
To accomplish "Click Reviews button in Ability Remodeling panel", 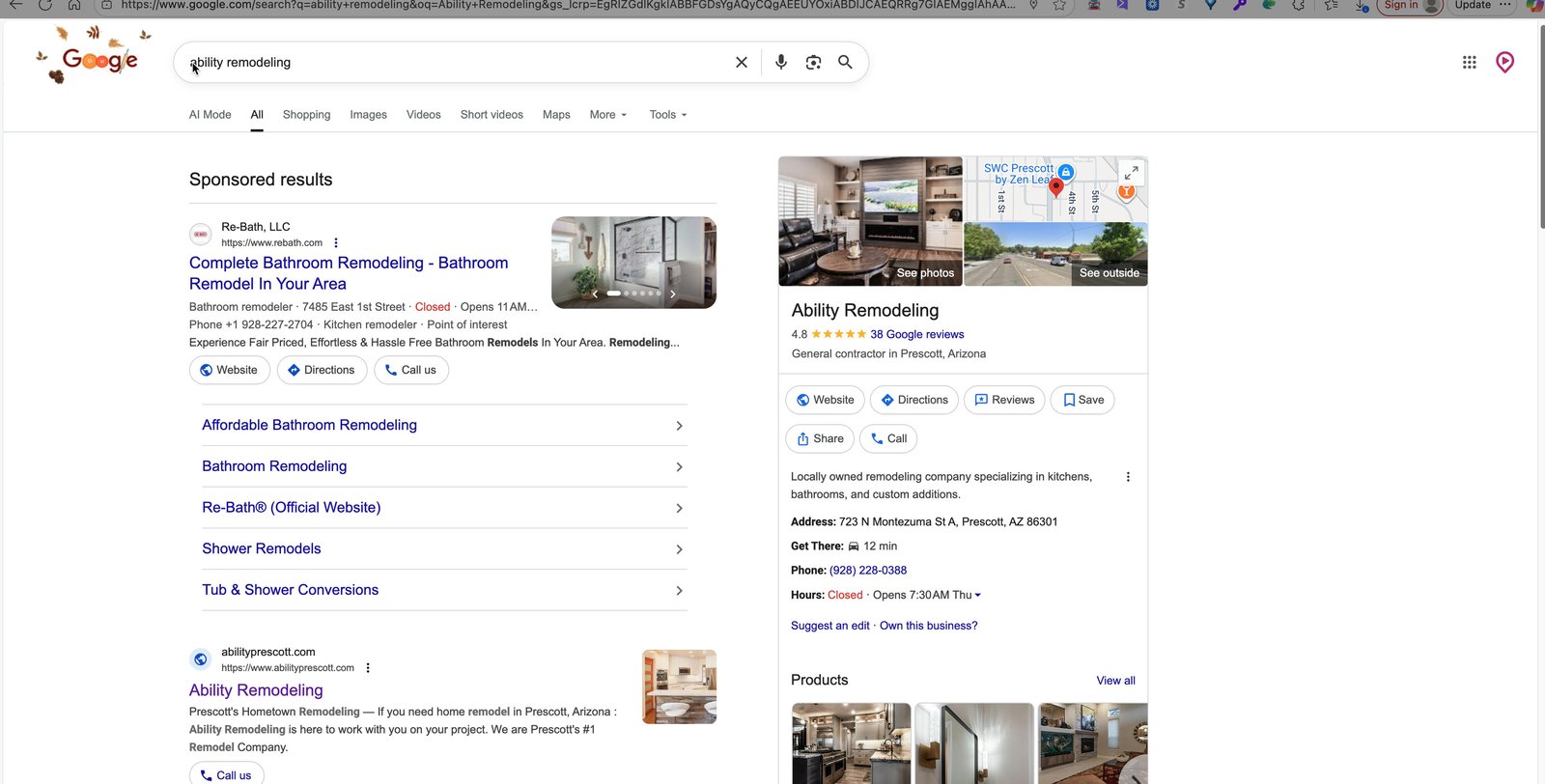I will 1004,400.
